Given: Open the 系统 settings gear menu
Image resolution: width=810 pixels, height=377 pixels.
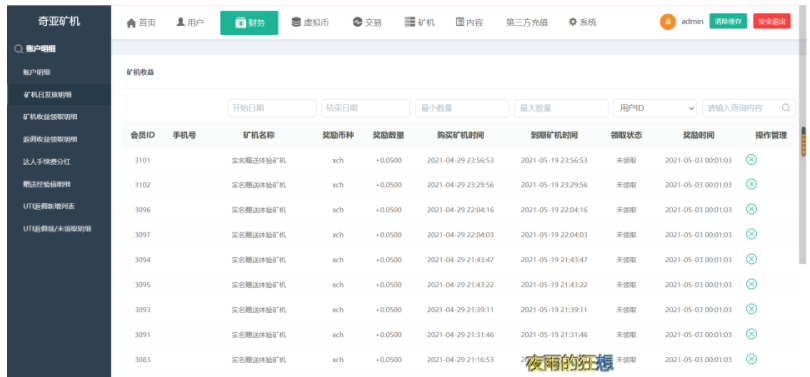Looking at the screenshot, I should [x=582, y=22].
